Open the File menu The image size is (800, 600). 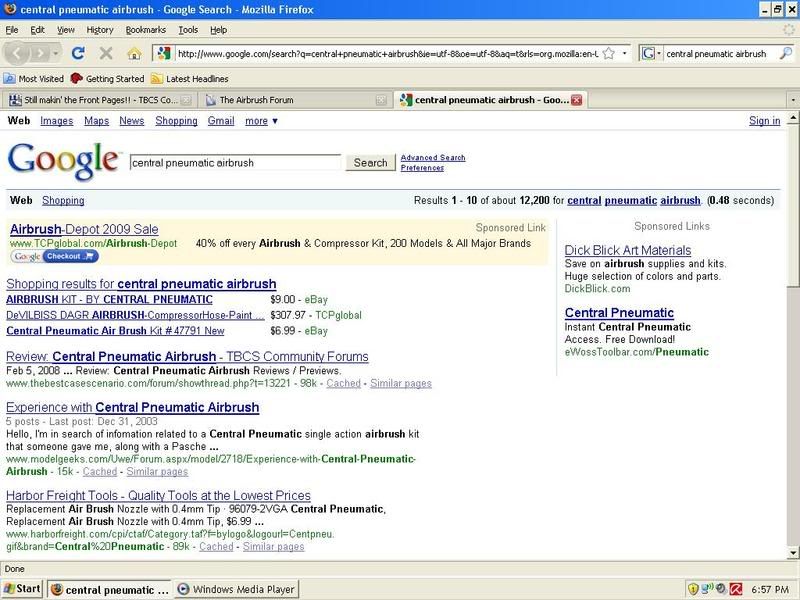(x=12, y=30)
